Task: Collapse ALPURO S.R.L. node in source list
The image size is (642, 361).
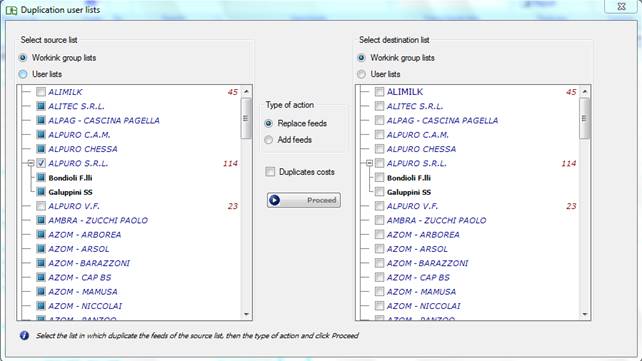Action: click(31, 163)
